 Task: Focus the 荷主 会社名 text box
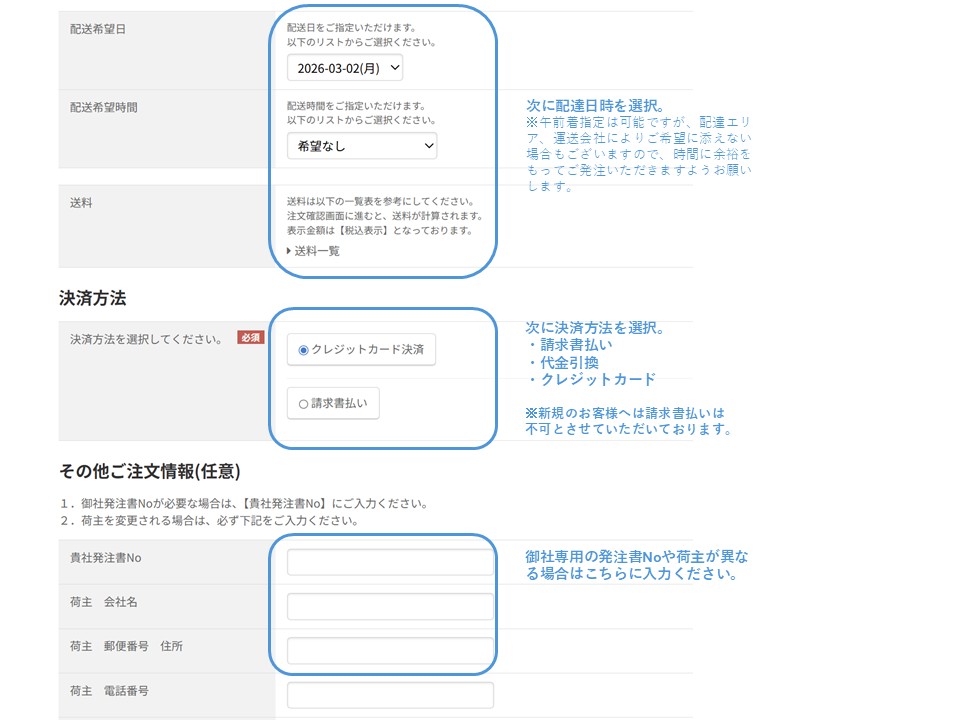[390, 605]
